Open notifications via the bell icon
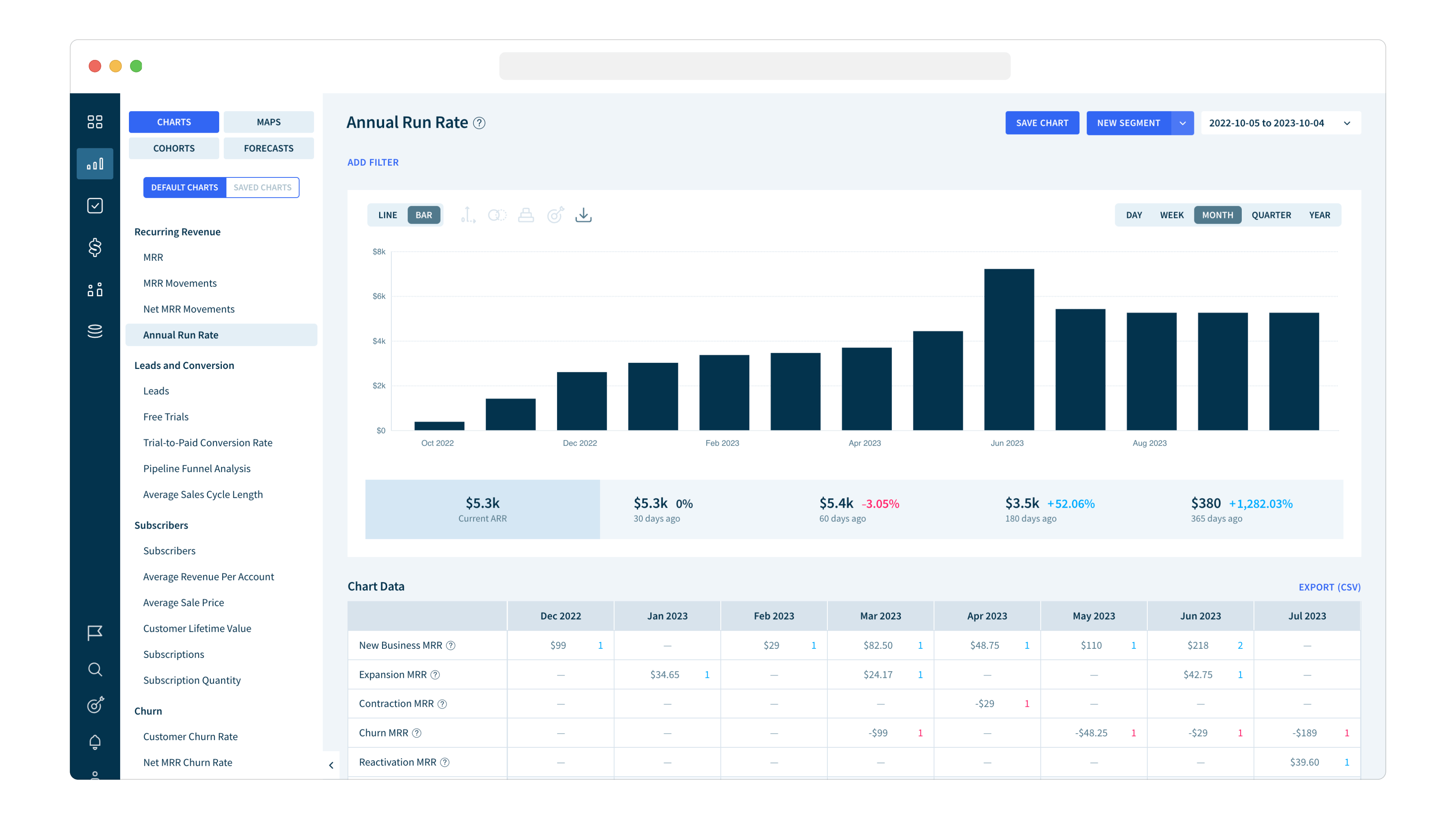The width and height of the screenshot is (1456, 819). (95, 742)
